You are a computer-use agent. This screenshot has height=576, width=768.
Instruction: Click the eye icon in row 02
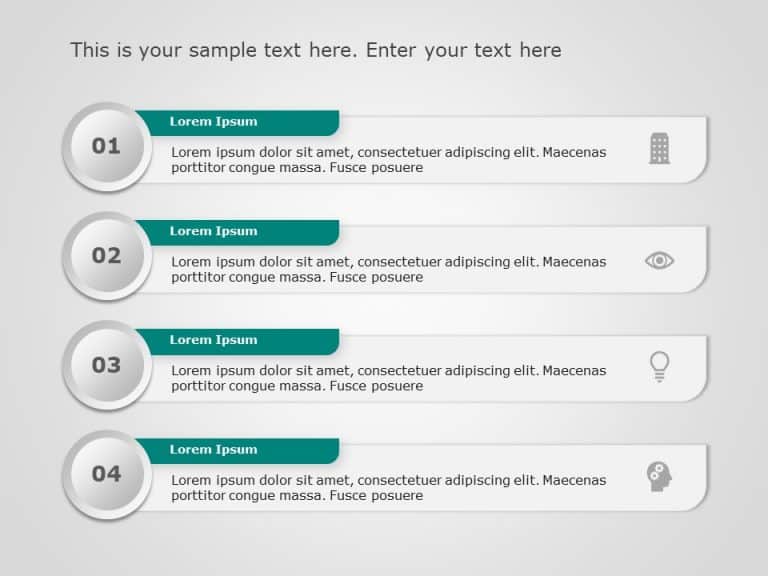tap(659, 261)
